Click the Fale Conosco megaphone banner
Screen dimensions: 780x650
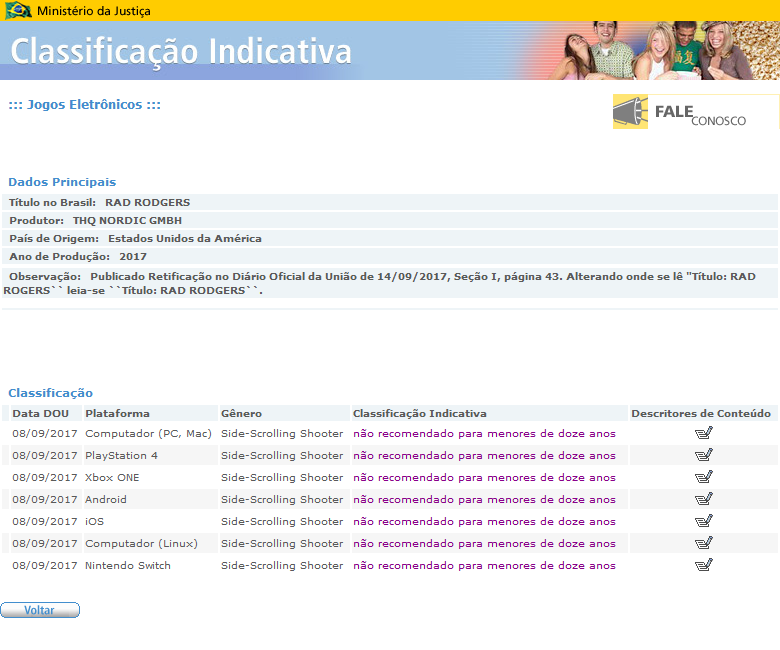695,112
